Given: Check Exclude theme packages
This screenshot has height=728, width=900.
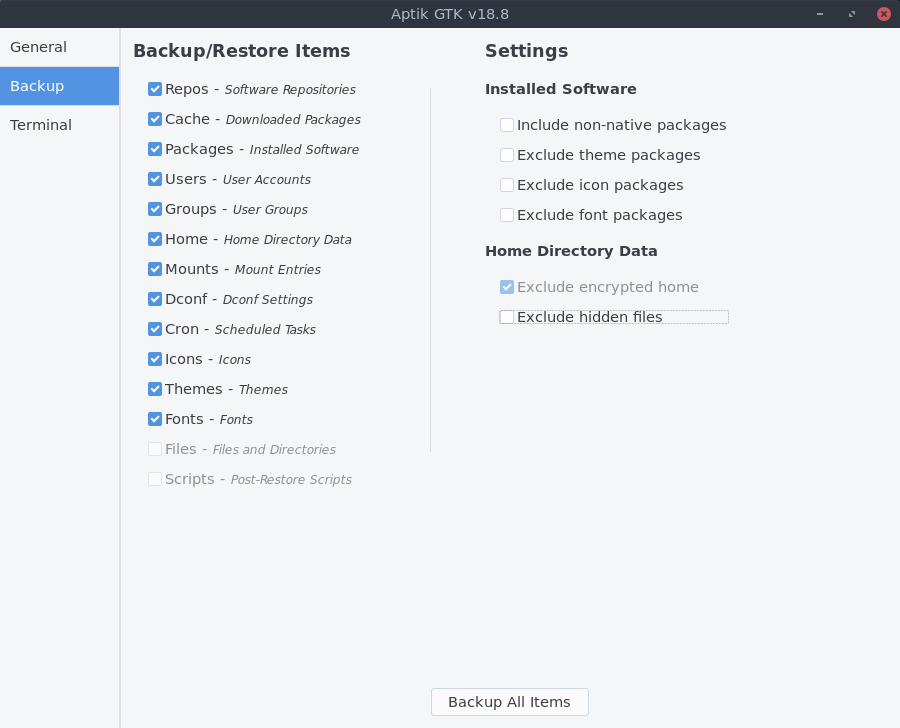Looking at the screenshot, I should 507,155.
